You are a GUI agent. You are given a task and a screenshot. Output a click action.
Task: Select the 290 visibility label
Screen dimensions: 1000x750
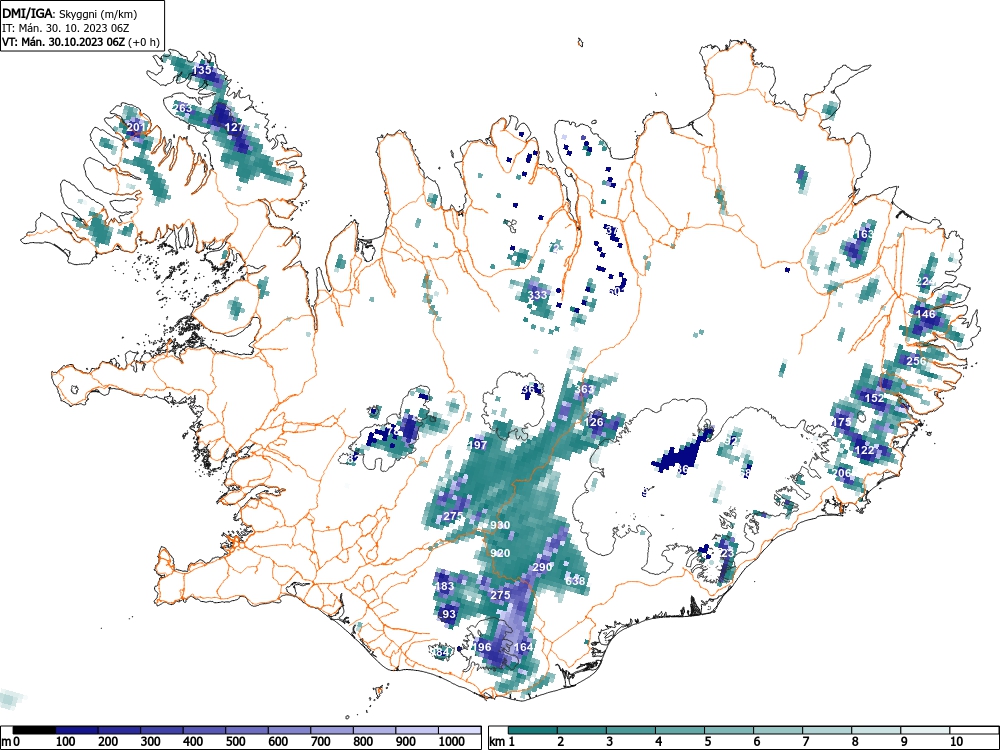[542, 567]
